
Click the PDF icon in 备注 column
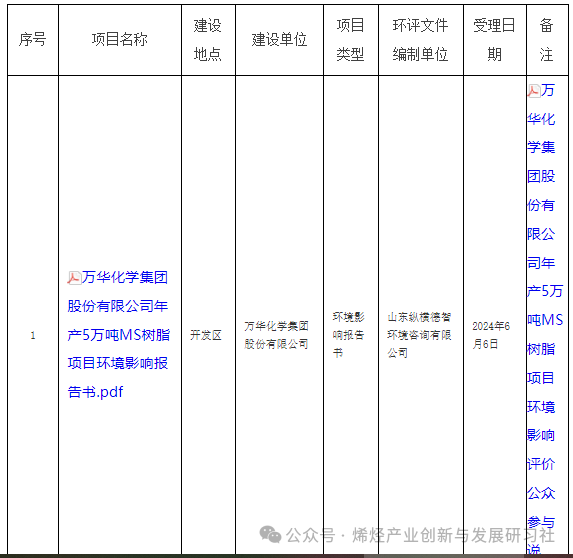coord(534,91)
